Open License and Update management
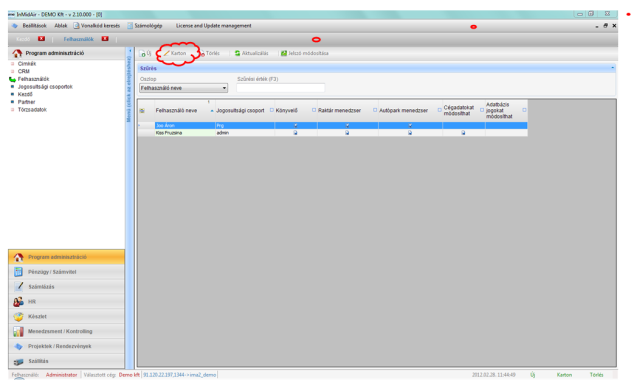The image size is (634, 385). [213, 26]
